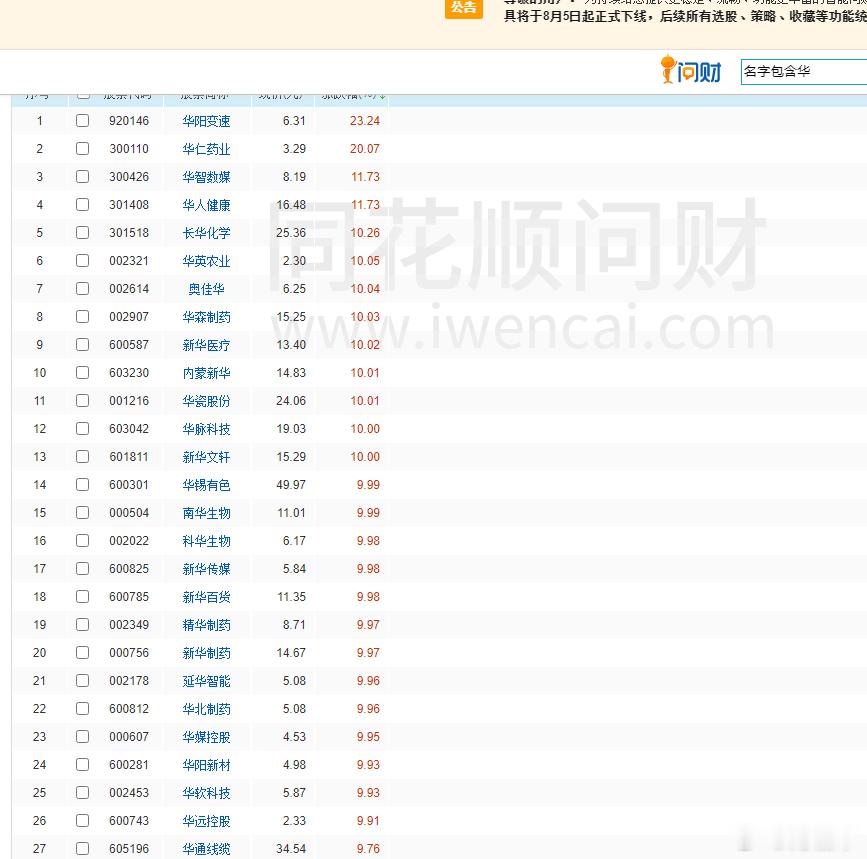Screen dimensions: 867x859
Task: Open the 新华传媒 link
Action: tap(206, 569)
